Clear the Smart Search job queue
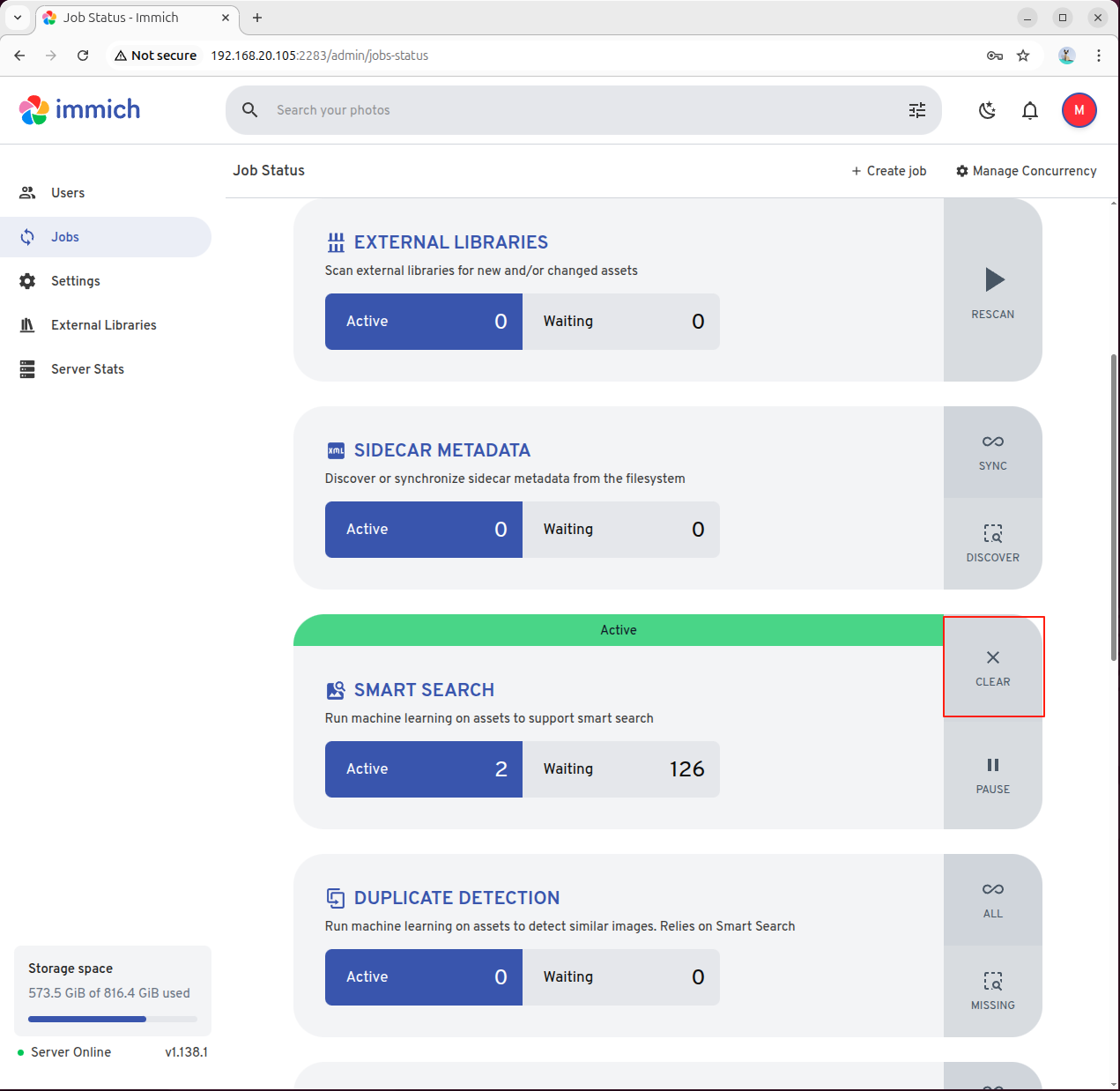The height and width of the screenshot is (1091, 1120). 993,667
